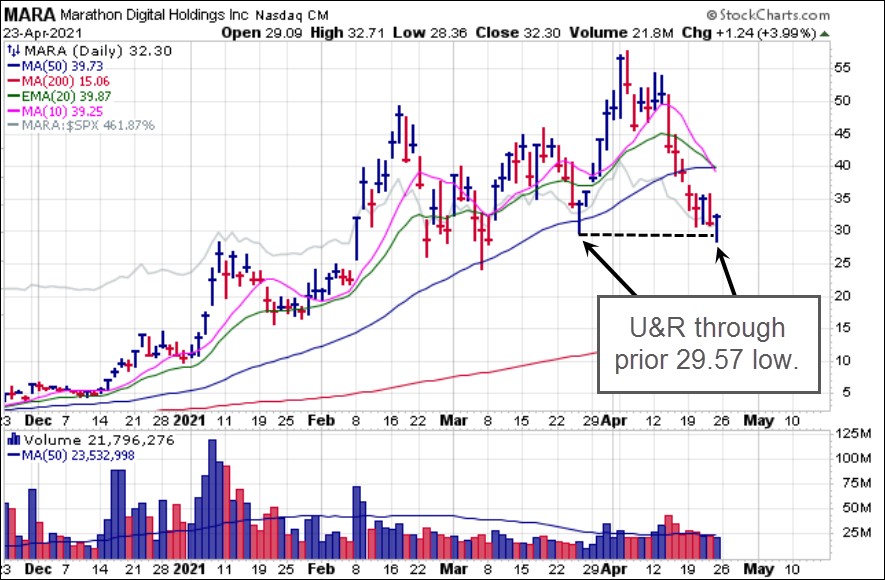Click the 100M label on the volume axis

[852, 458]
